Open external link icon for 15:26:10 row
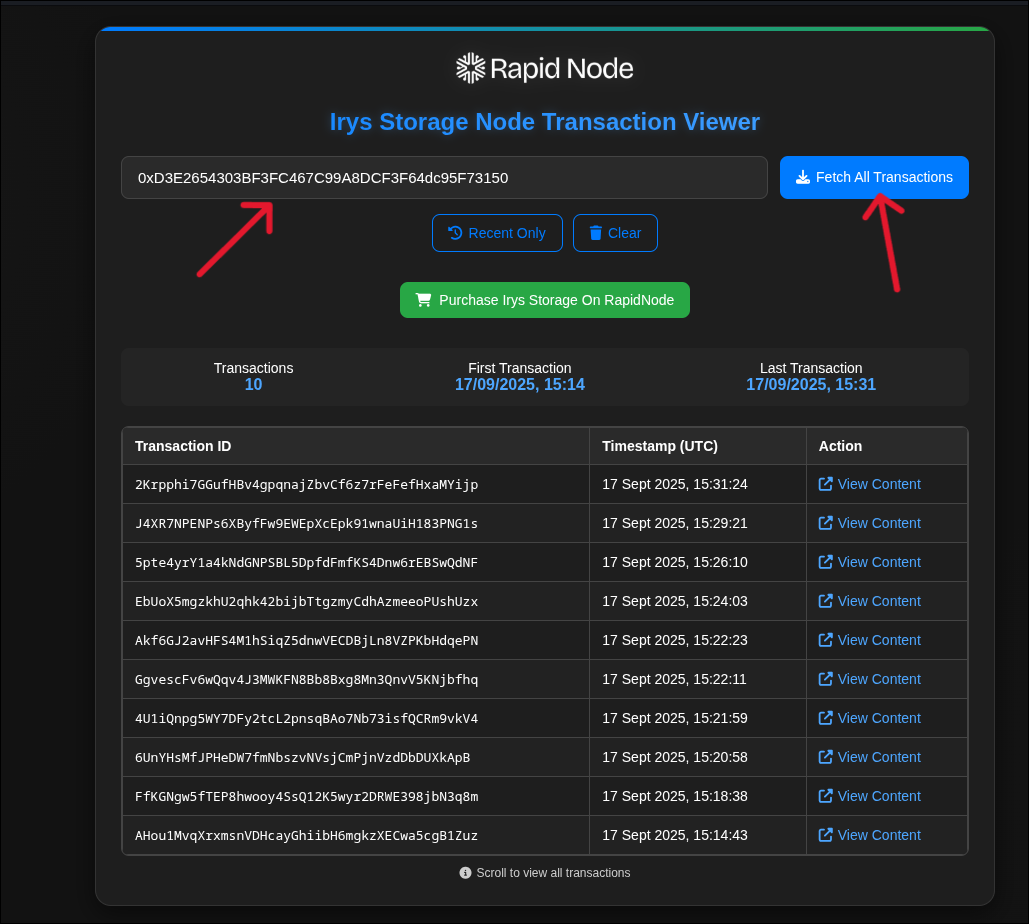The image size is (1029, 924). pos(826,562)
